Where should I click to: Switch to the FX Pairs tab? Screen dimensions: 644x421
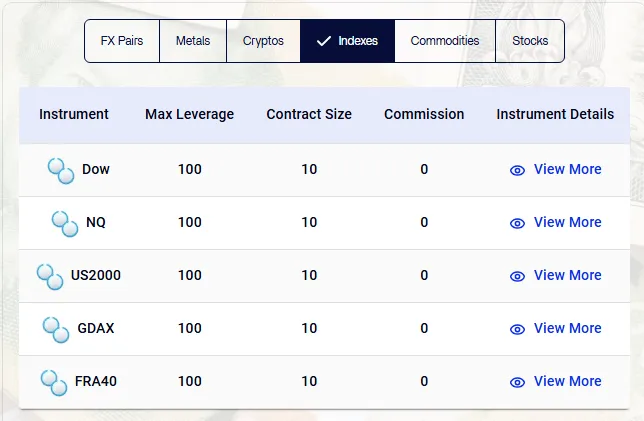pyautogui.click(x=122, y=41)
